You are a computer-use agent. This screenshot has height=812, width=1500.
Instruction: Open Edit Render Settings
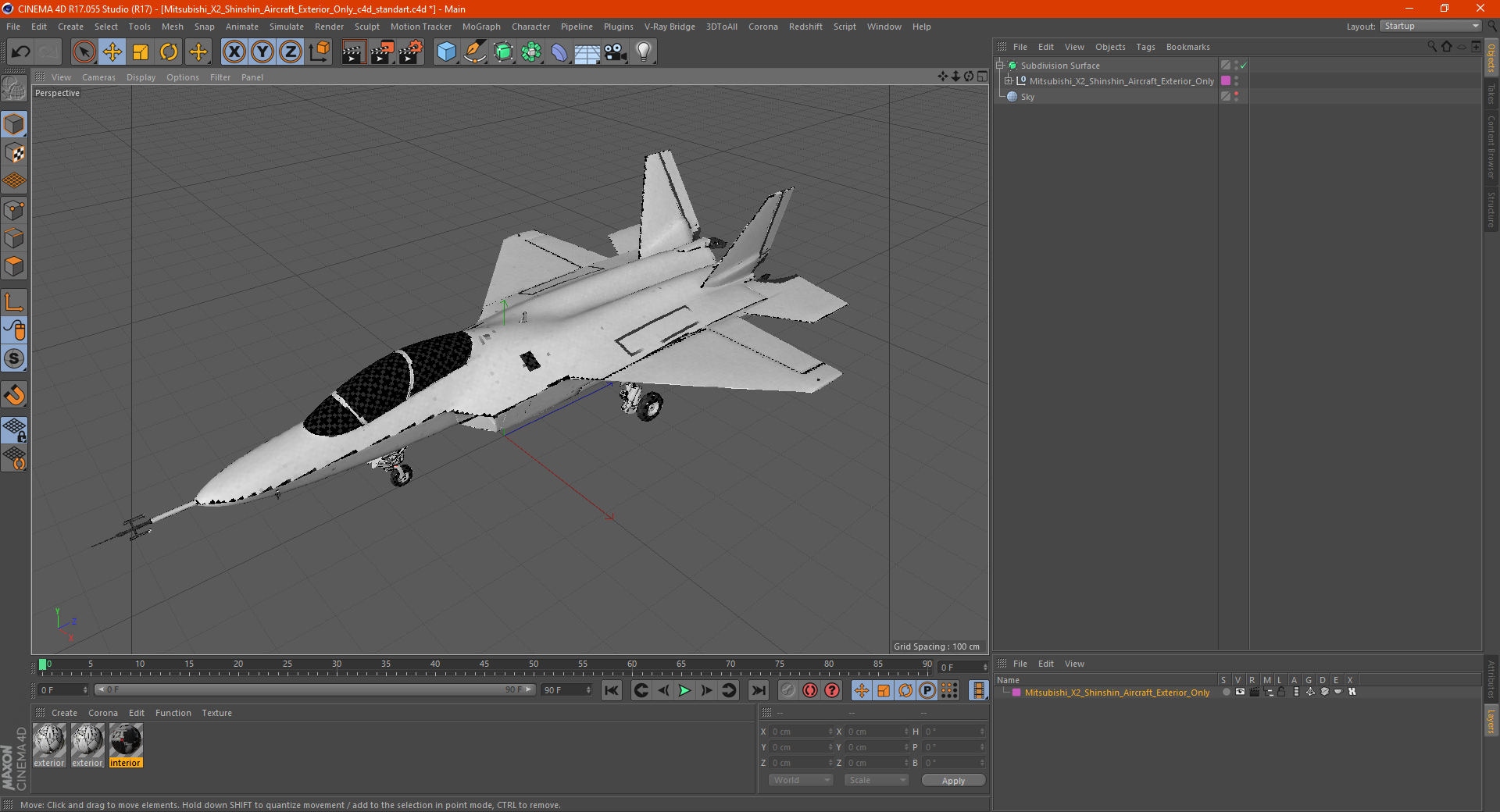coord(411,52)
